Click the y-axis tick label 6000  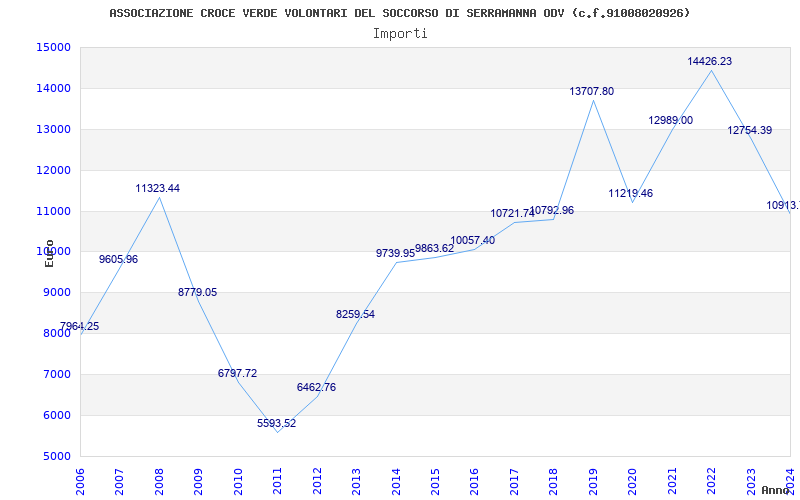(57, 415)
